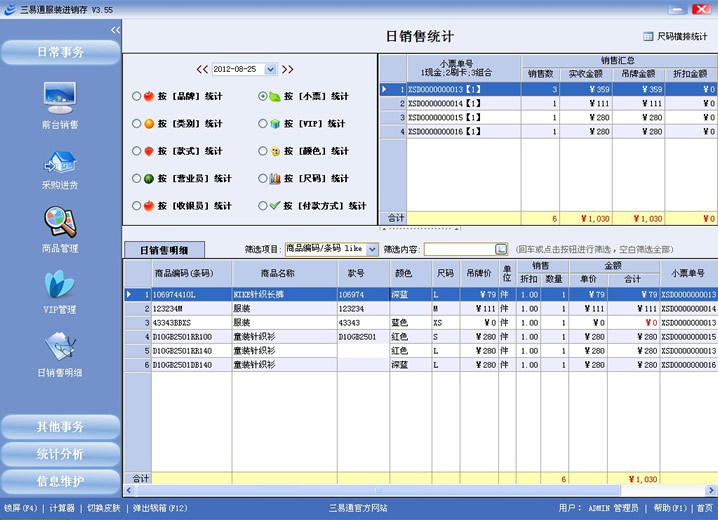Click the scrollbar right arrow in detail table

point(712,490)
